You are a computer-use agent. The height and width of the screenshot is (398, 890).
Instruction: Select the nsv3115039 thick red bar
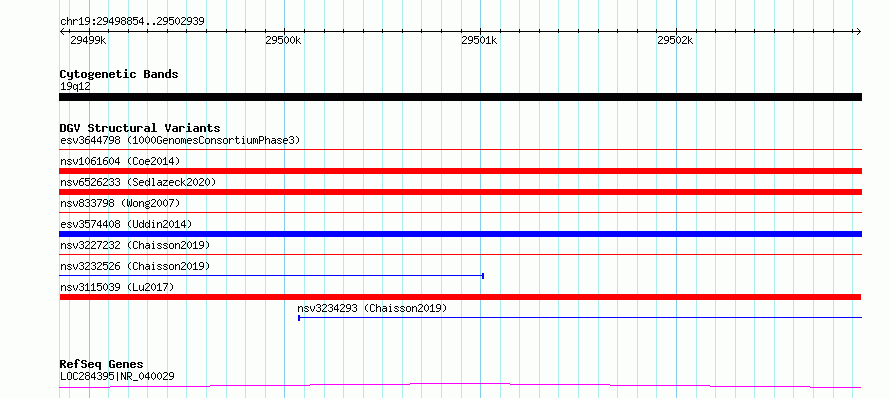pos(460,297)
